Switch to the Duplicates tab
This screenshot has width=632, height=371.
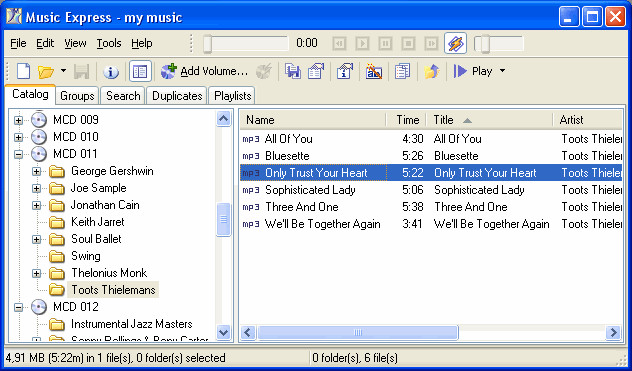[177, 96]
